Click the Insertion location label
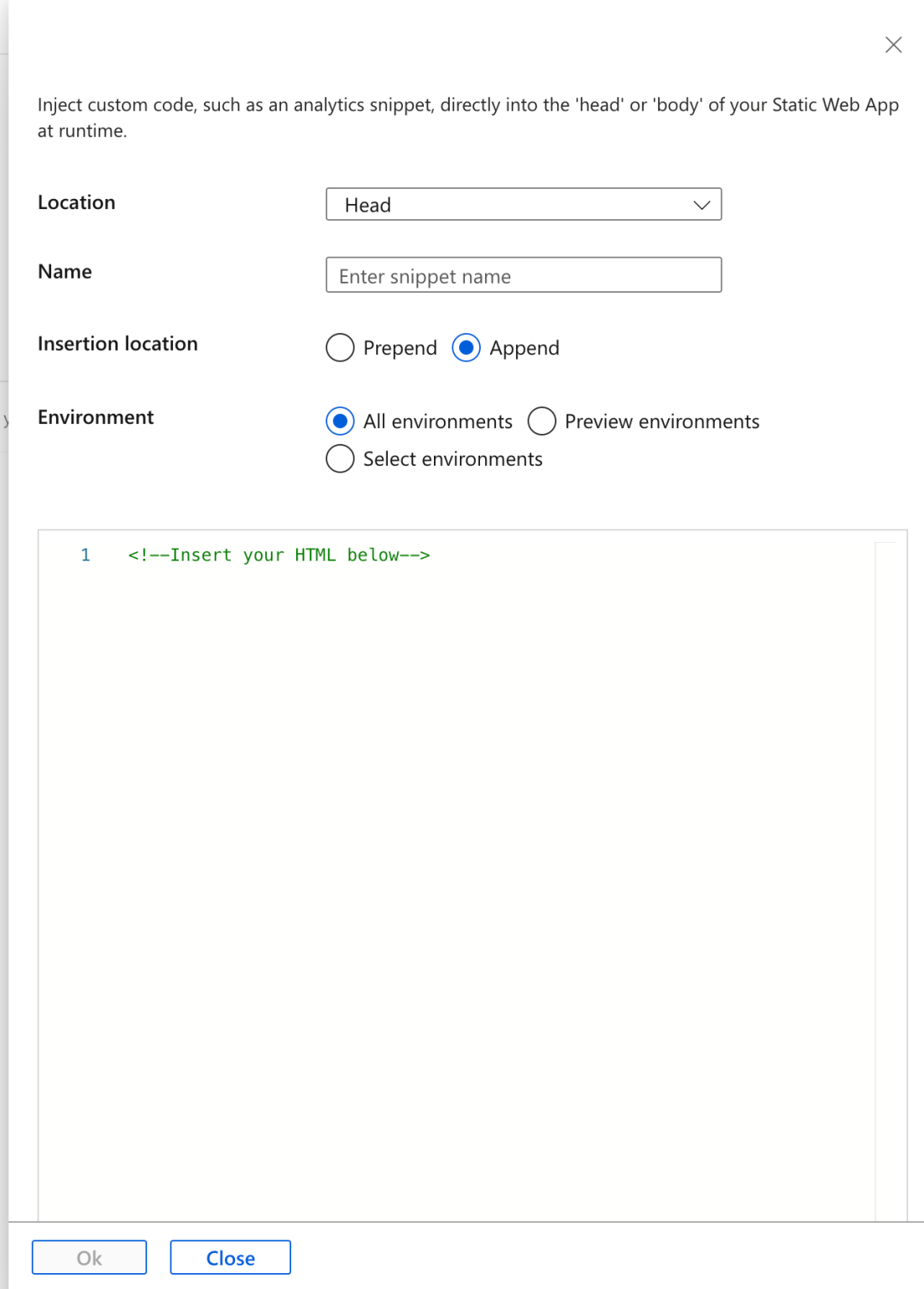The height and width of the screenshot is (1289, 924). coord(117,343)
